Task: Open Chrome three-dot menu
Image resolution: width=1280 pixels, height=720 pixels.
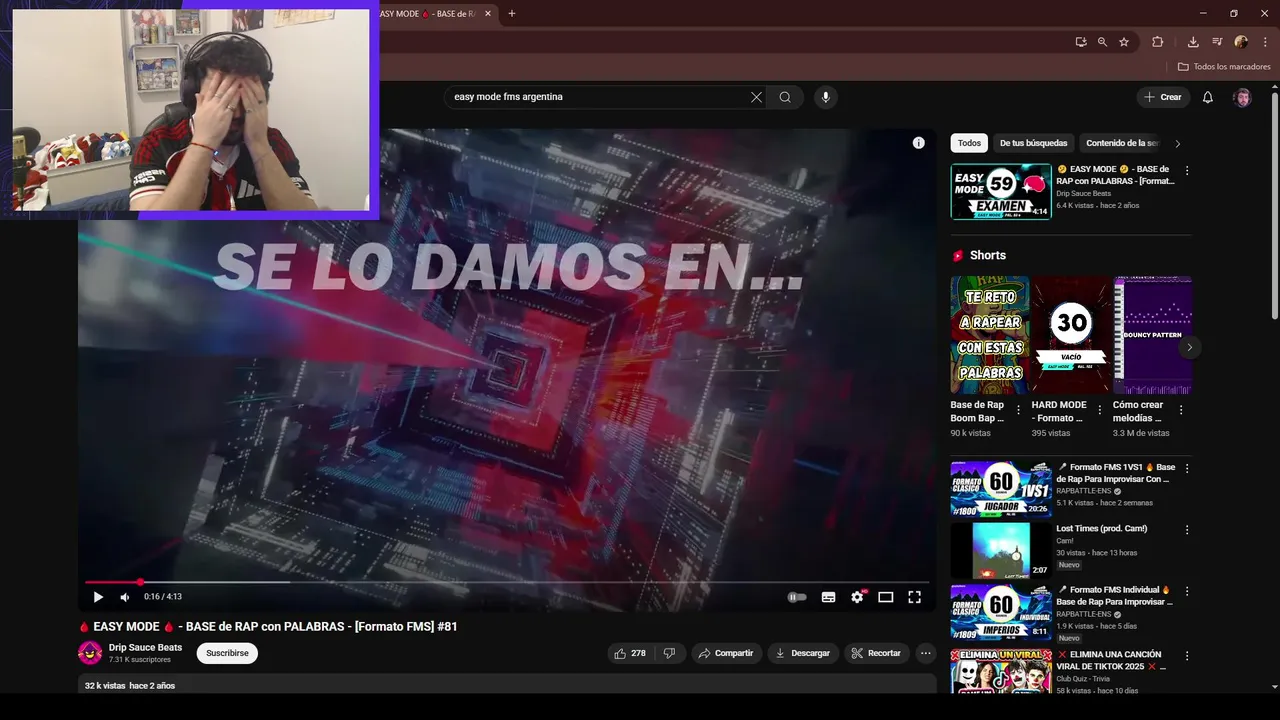Action: coord(1263,42)
